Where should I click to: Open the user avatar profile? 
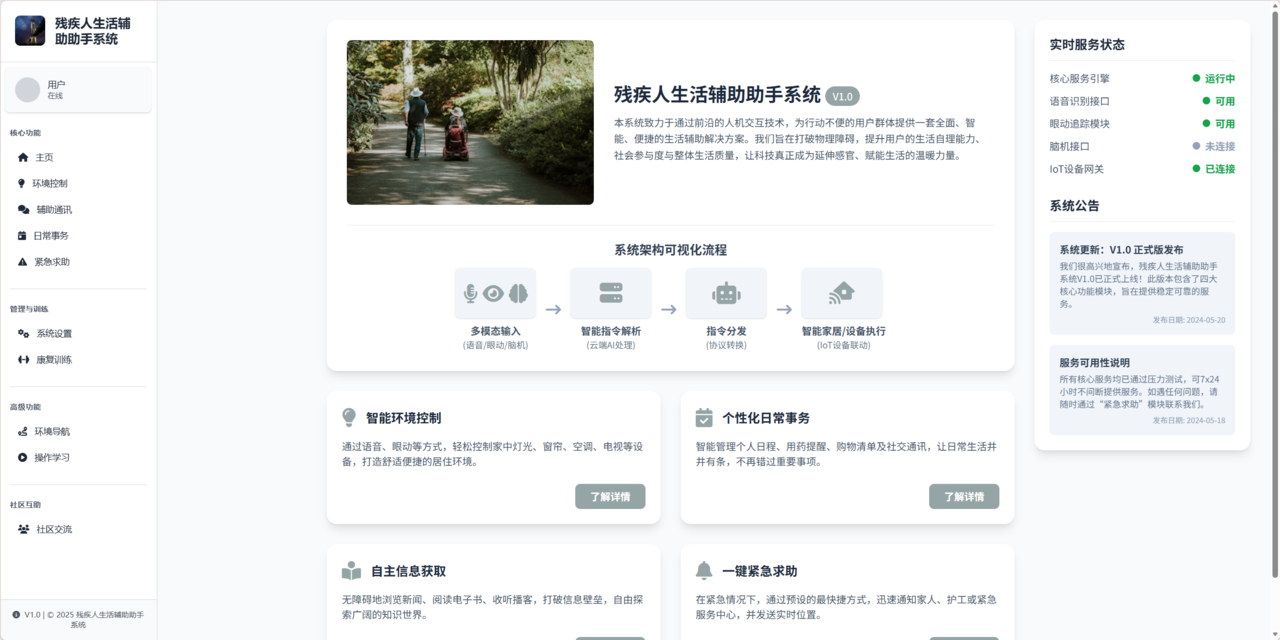pos(27,90)
